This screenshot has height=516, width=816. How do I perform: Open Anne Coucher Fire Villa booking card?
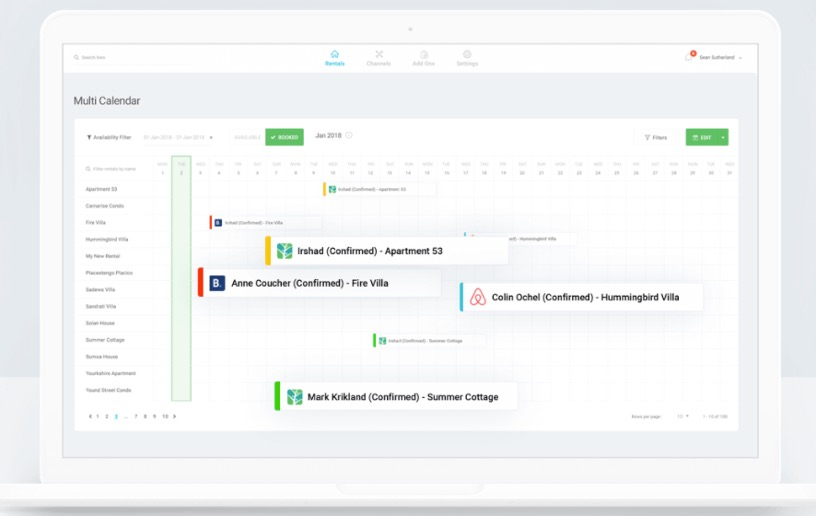click(x=320, y=283)
